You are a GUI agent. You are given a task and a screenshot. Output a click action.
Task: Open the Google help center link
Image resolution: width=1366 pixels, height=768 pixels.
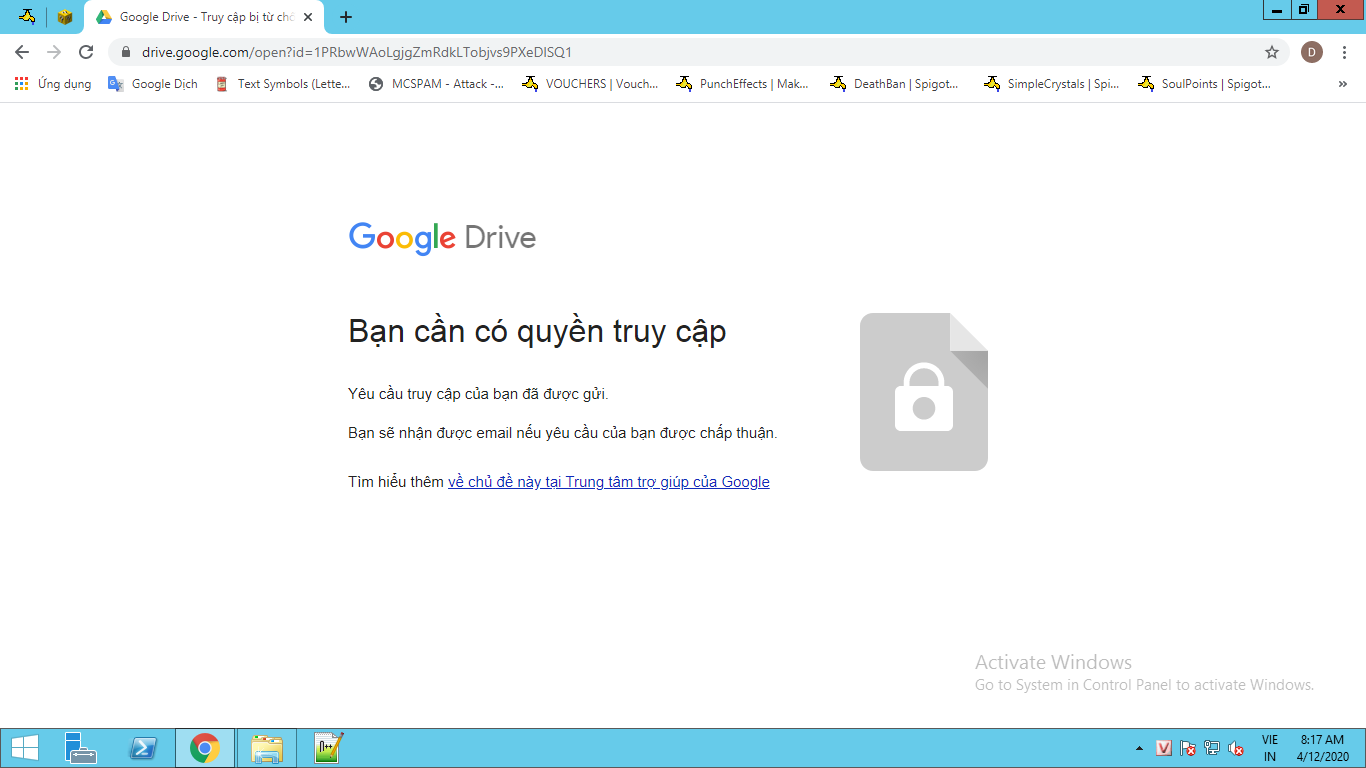pyautogui.click(x=608, y=482)
